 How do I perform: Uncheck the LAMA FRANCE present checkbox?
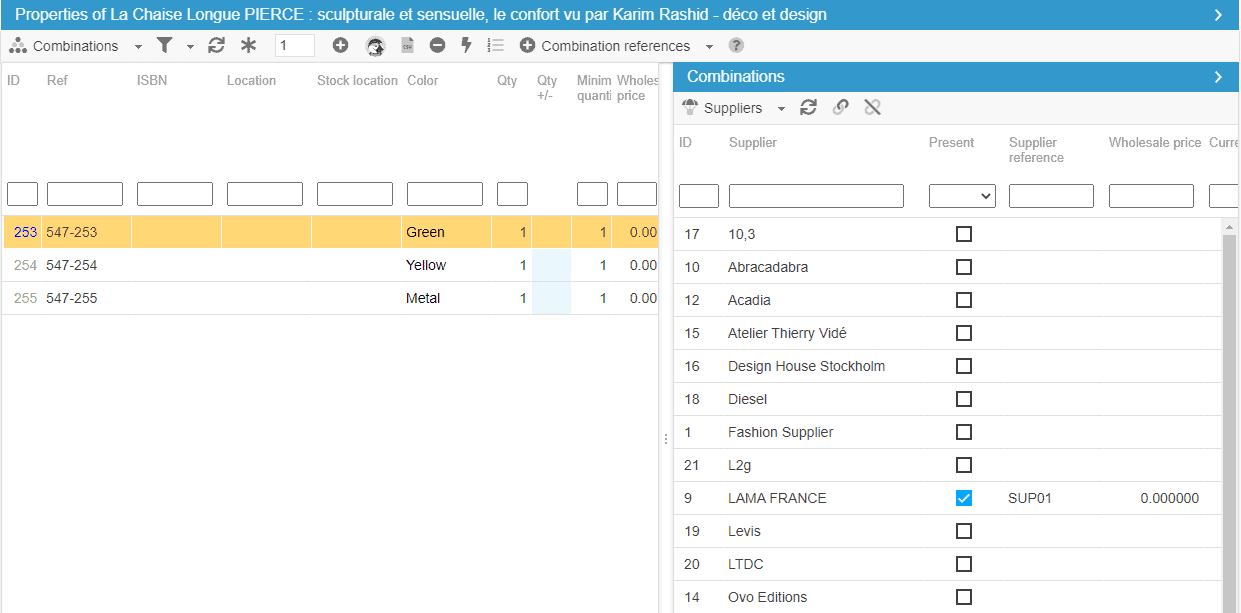[964, 498]
